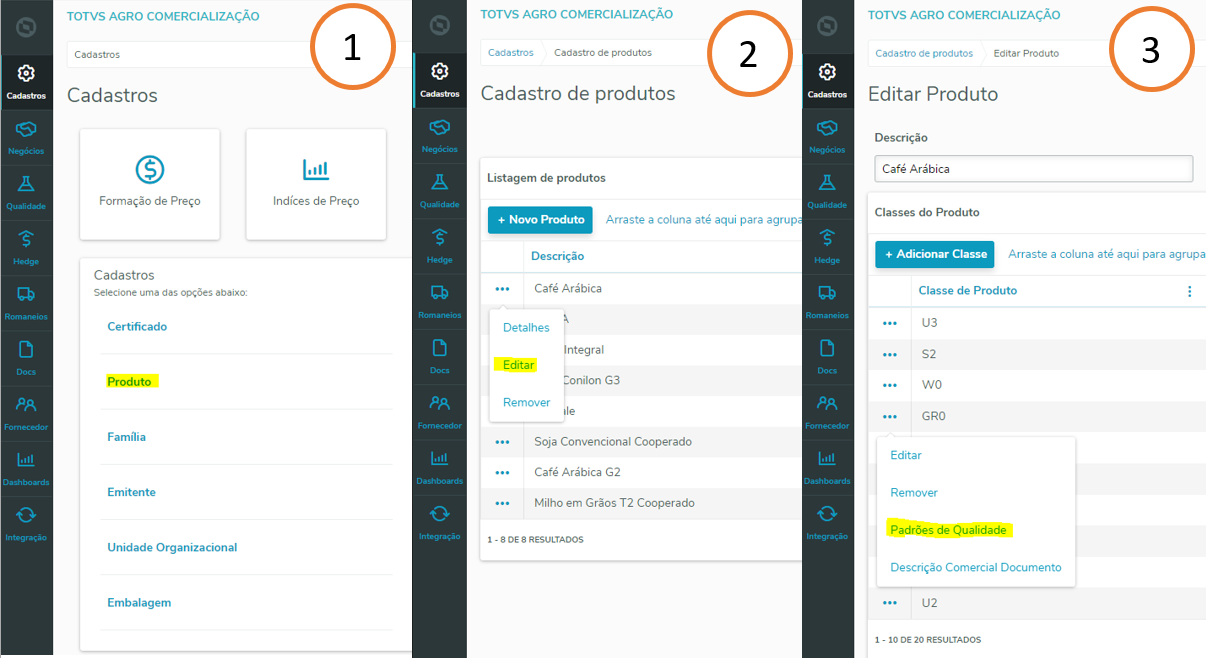
Task: Open the highlighted Produto option
Action: click(x=130, y=382)
